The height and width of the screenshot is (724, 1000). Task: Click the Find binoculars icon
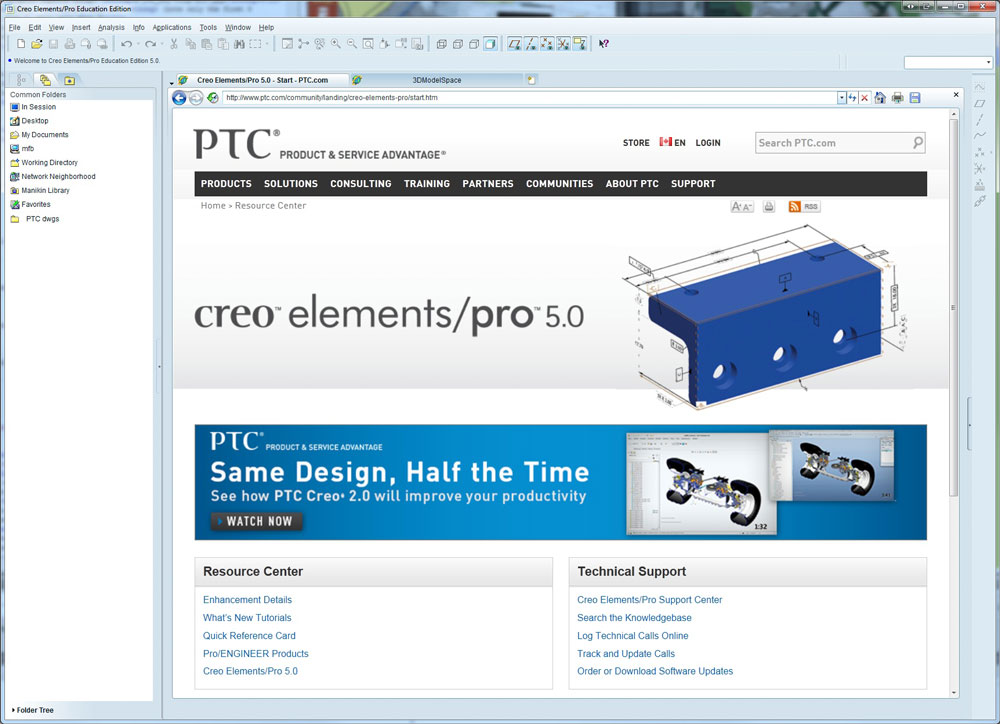tap(239, 43)
